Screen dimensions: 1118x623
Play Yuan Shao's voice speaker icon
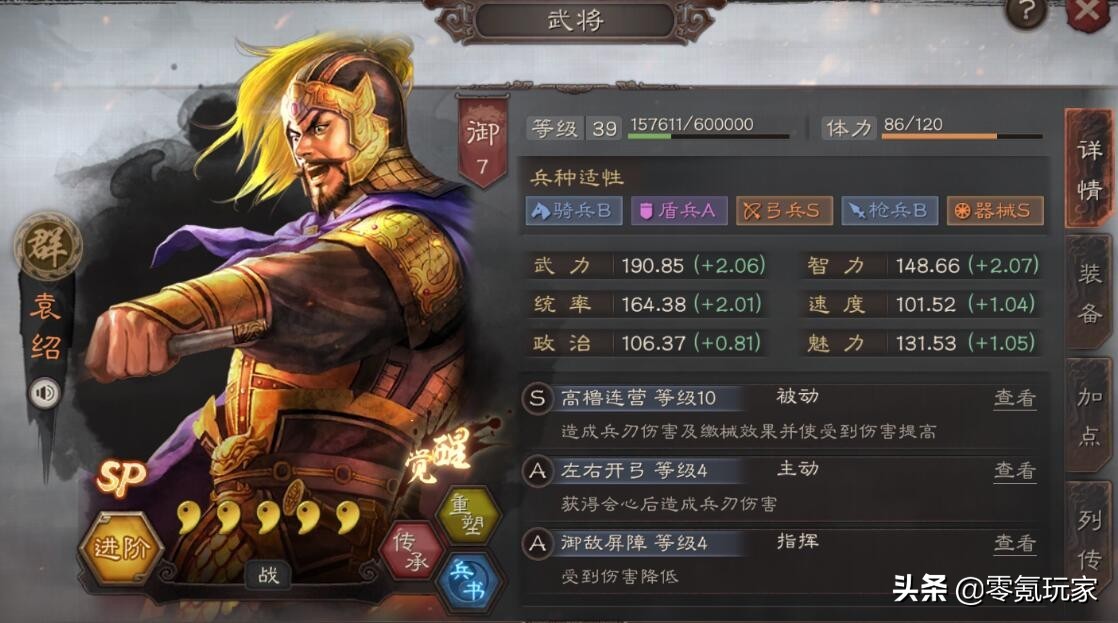click(45, 393)
